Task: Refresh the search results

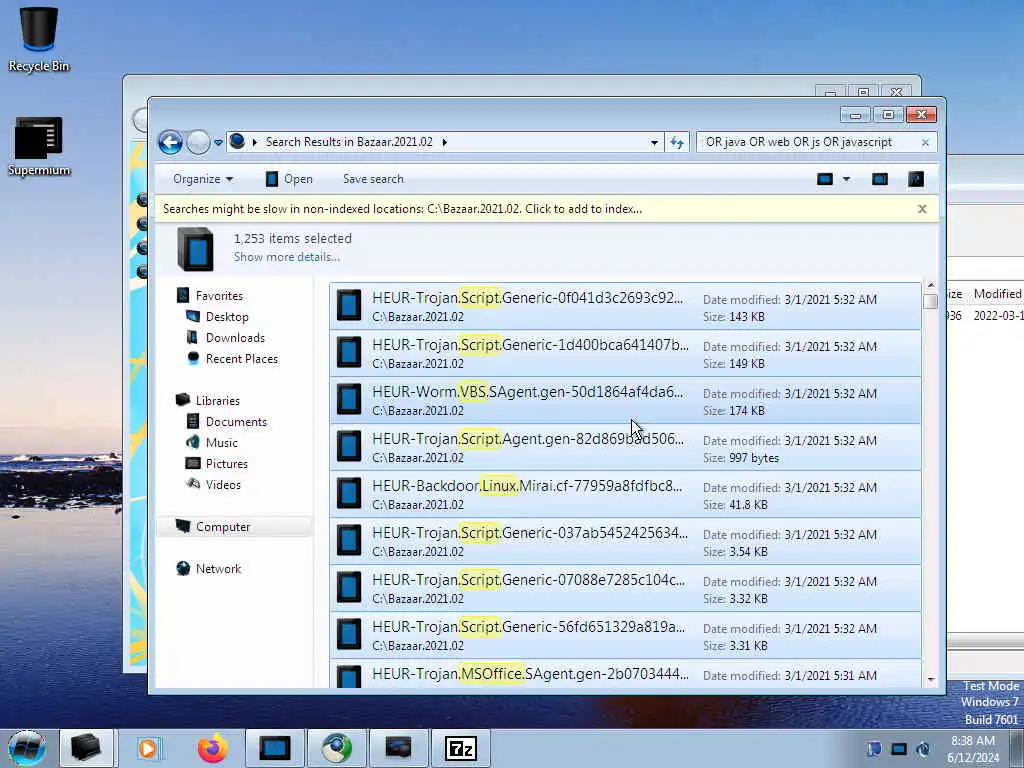Action: coord(677,142)
